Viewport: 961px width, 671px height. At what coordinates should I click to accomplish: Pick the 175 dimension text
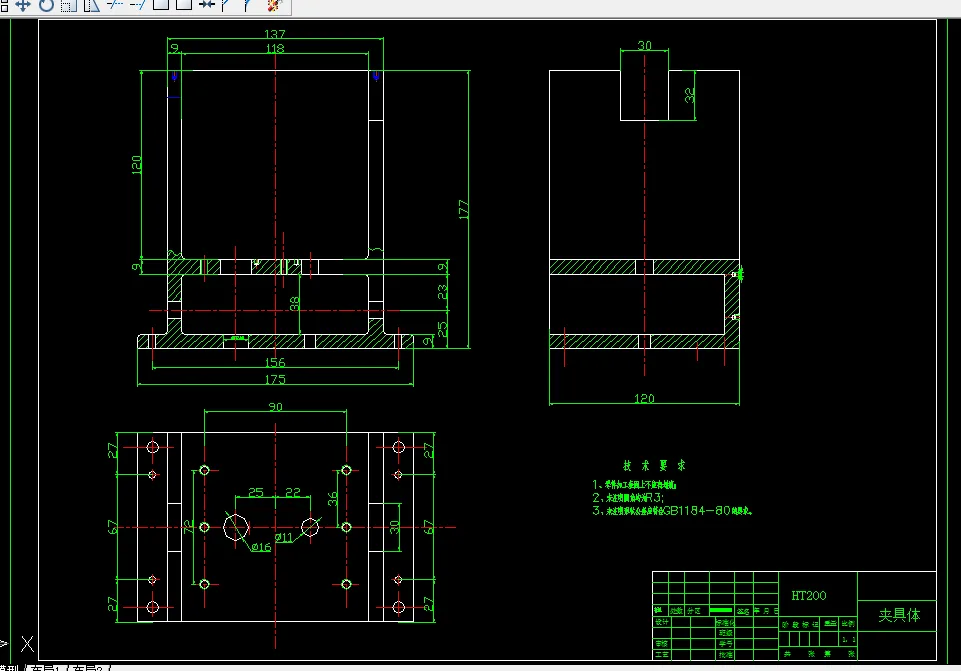275,379
